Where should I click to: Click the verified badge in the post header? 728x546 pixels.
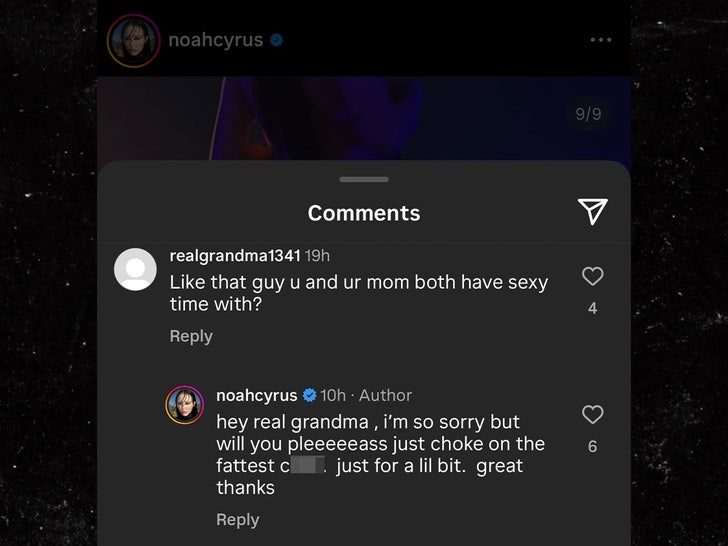click(x=277, y=40)
